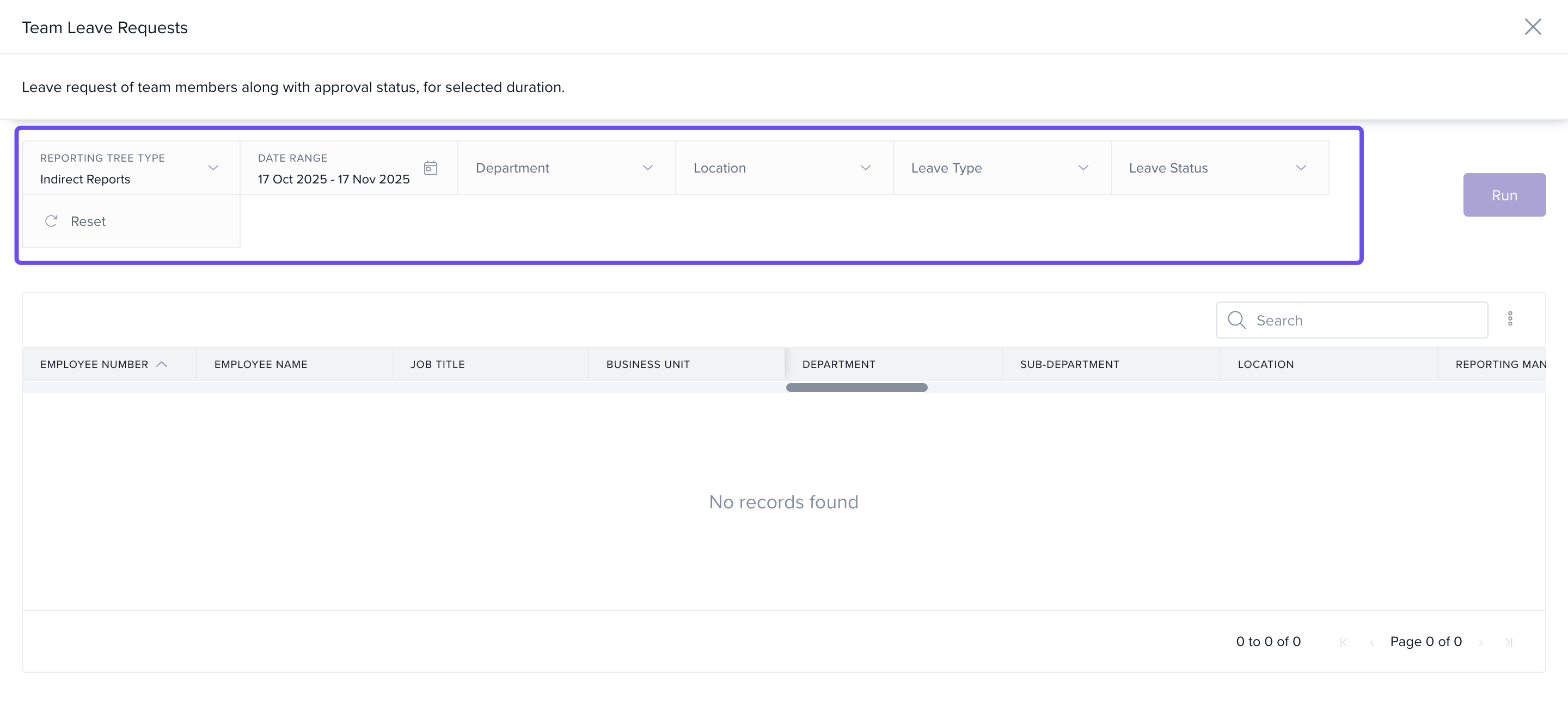Click the Reset filters button
1568x725 pixels.
pos(87,221)
